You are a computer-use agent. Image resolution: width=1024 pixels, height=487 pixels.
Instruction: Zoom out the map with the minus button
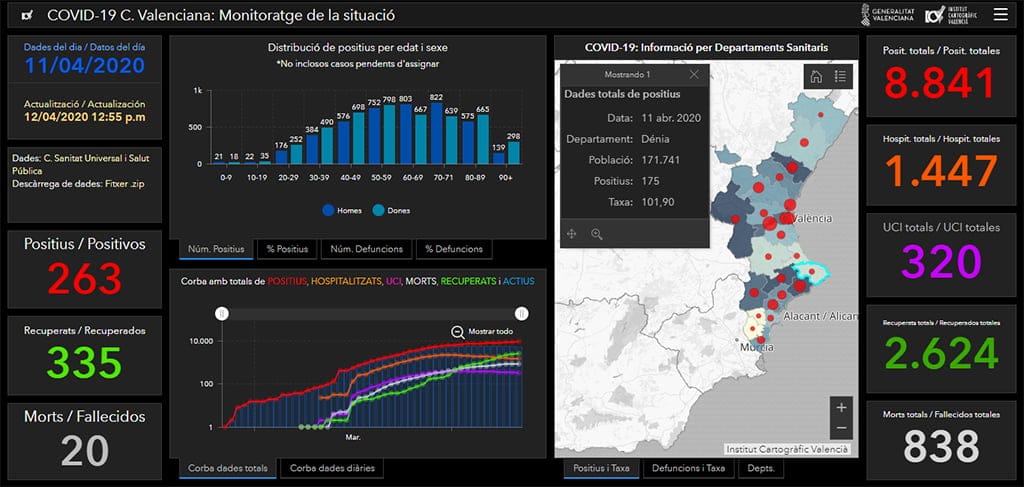[x=841, y=428]
